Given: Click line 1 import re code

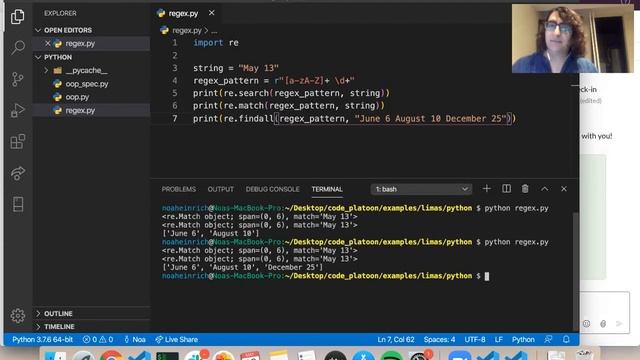Looking at the screenshot, I should pyautogui.click(x=216, y=42).
